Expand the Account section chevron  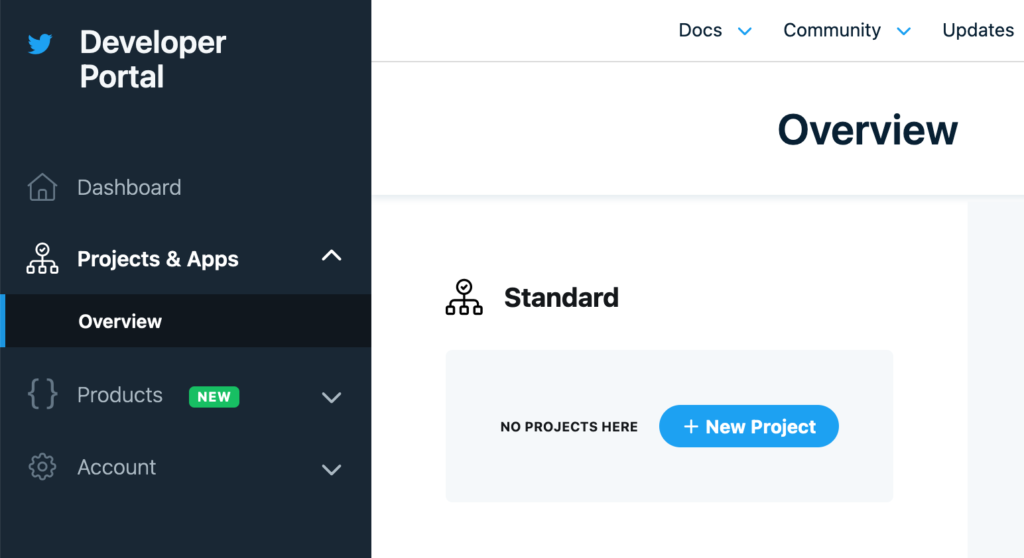tap(332, 469)
